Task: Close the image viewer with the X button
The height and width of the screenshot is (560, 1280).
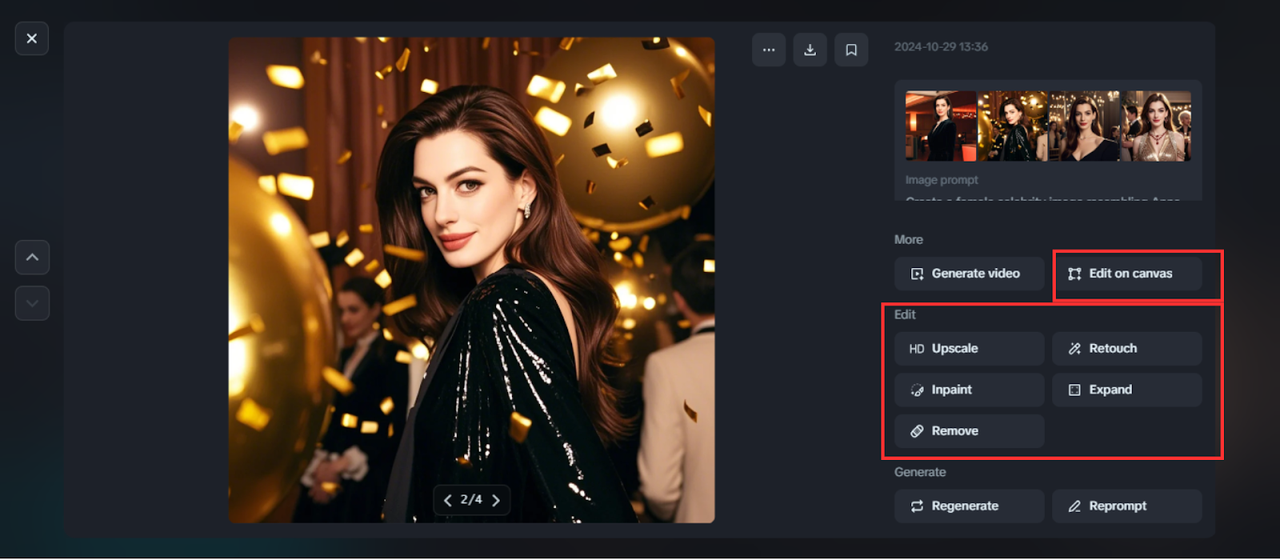Action: click(32, 38)
